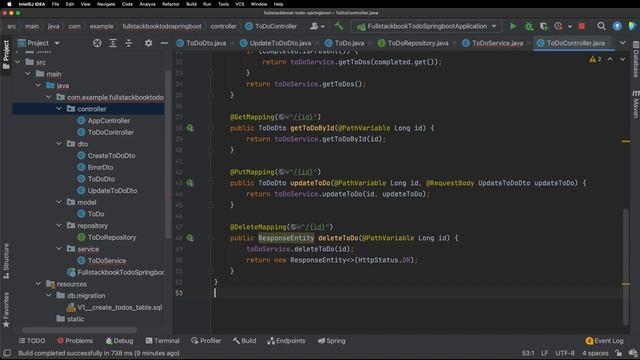Collapse the main folder
Screen dimensions: 640x360
[28, 74]
